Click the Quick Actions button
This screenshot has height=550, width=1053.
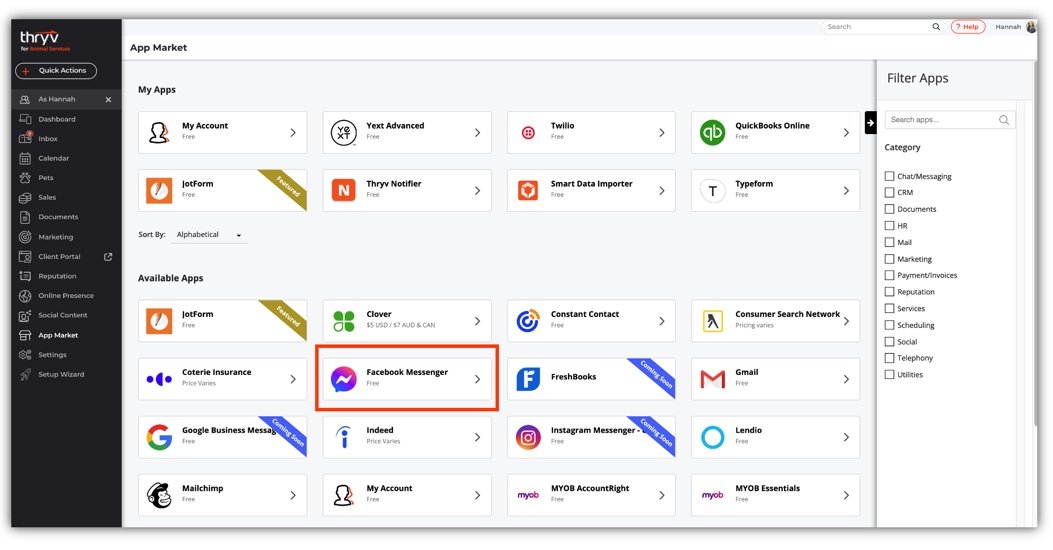[x=56, y=71]
